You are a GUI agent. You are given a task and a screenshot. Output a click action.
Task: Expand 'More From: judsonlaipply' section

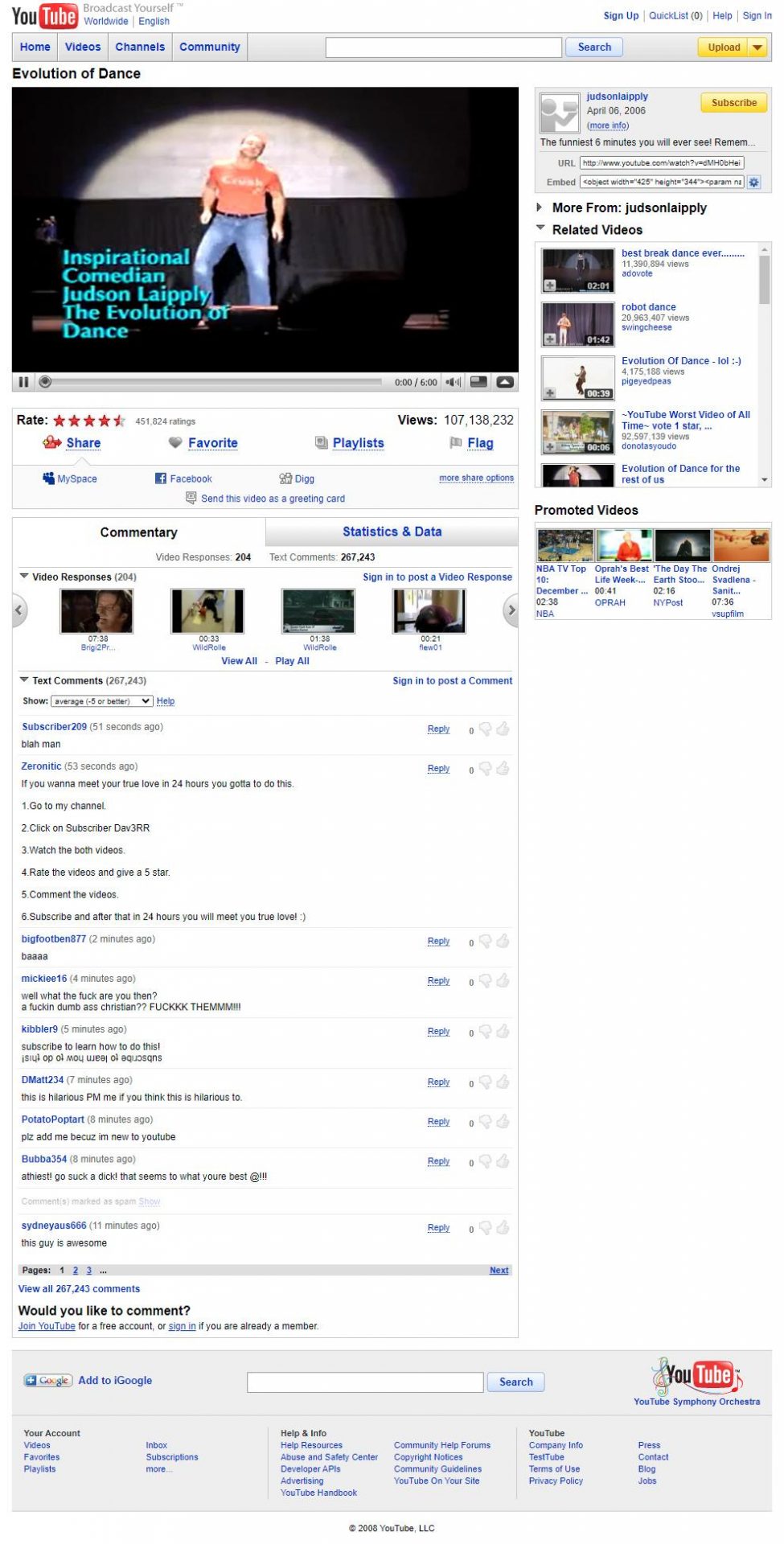tap(540, 207)
